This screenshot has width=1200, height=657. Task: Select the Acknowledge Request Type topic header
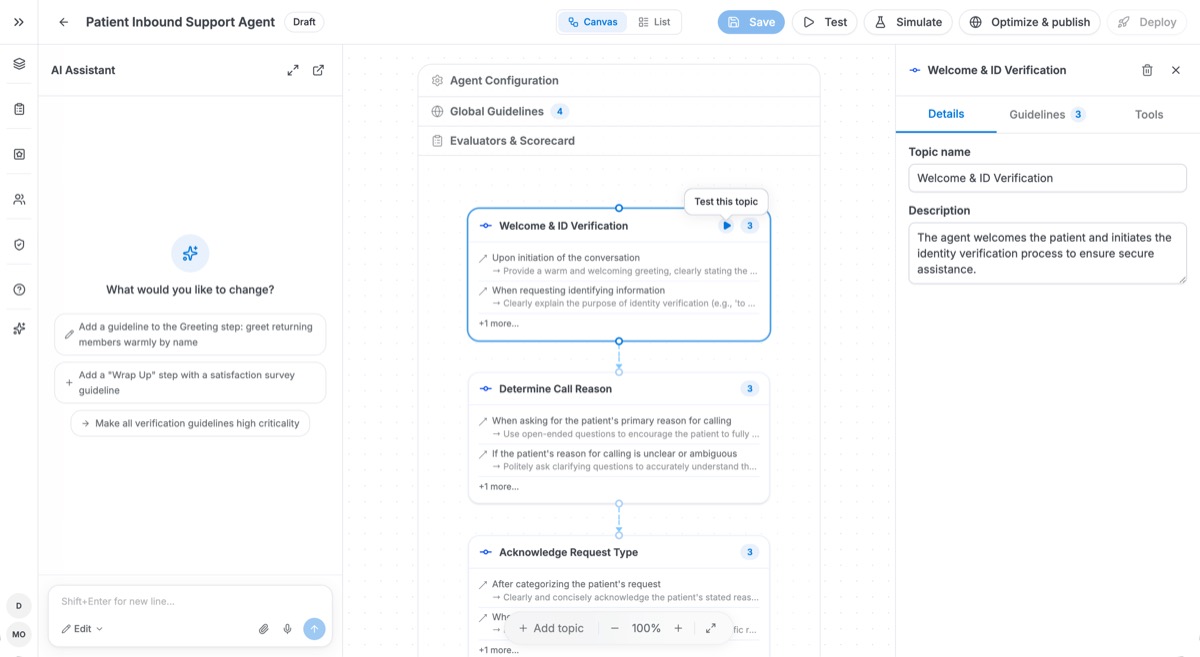tap(619, 552)
